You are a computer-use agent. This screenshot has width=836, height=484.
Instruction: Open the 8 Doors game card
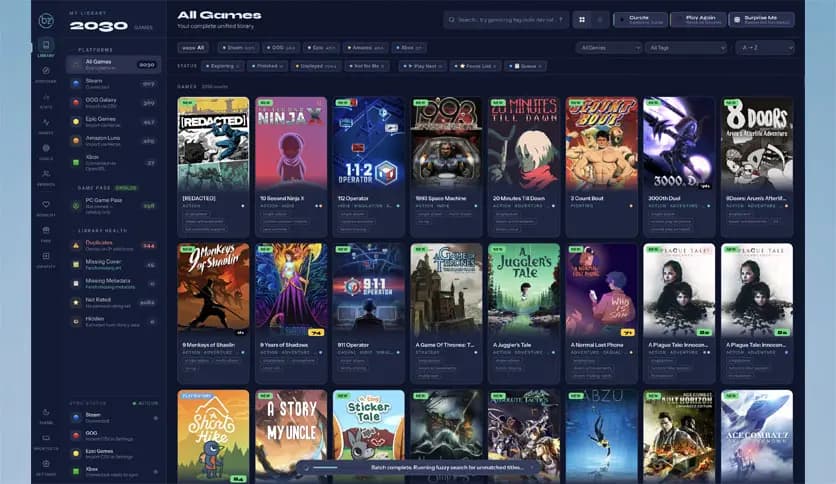pos(757,166)
